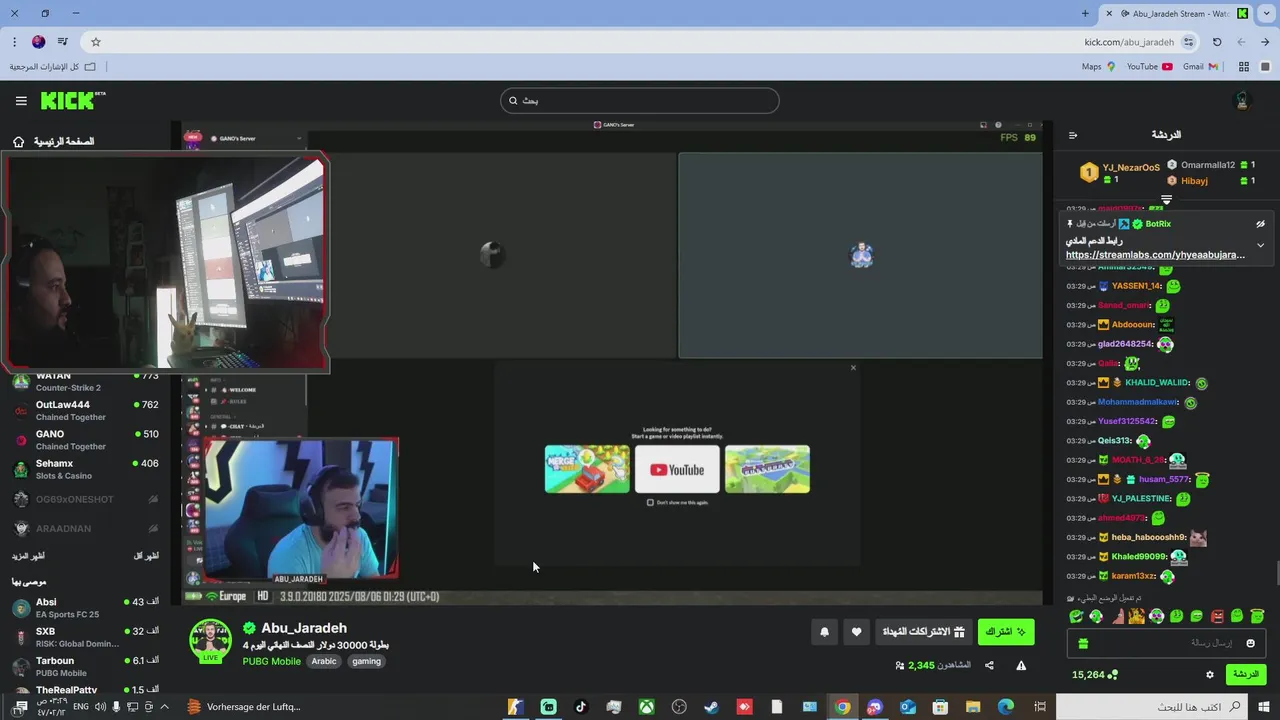Open the Kick hamburger menu
Viewport: 1280px width, 720px height.
21,101
